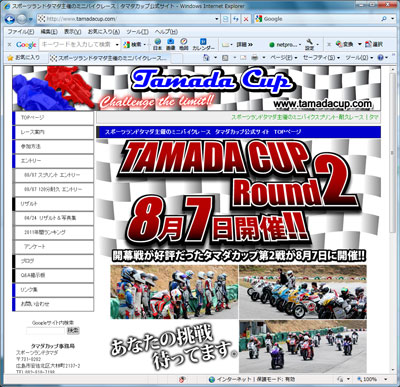
Task: Click the カレンダー calendar icon
Action: point(203,44)
